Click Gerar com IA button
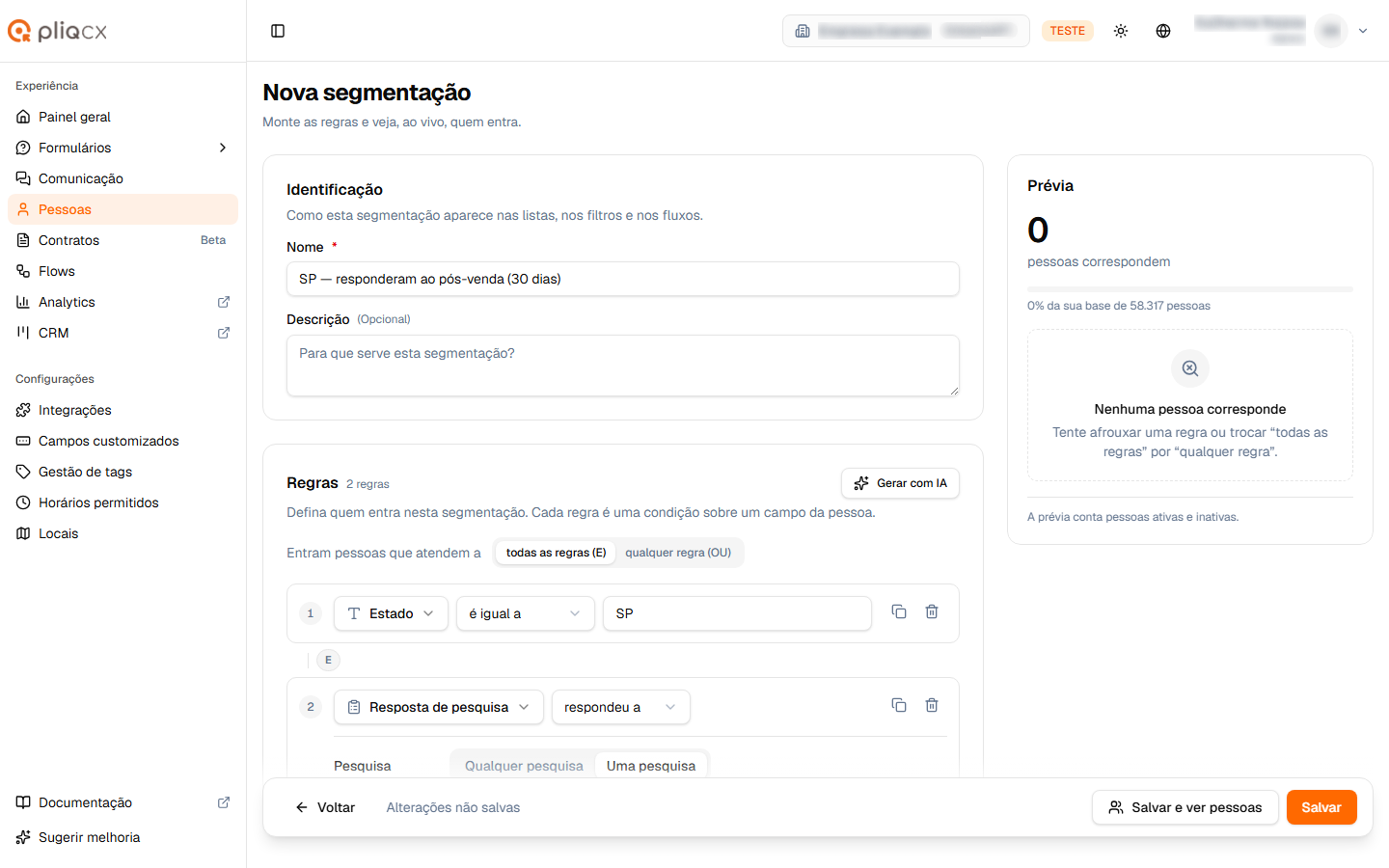This screenshot has height=868, width=1389. pos(900,483)
